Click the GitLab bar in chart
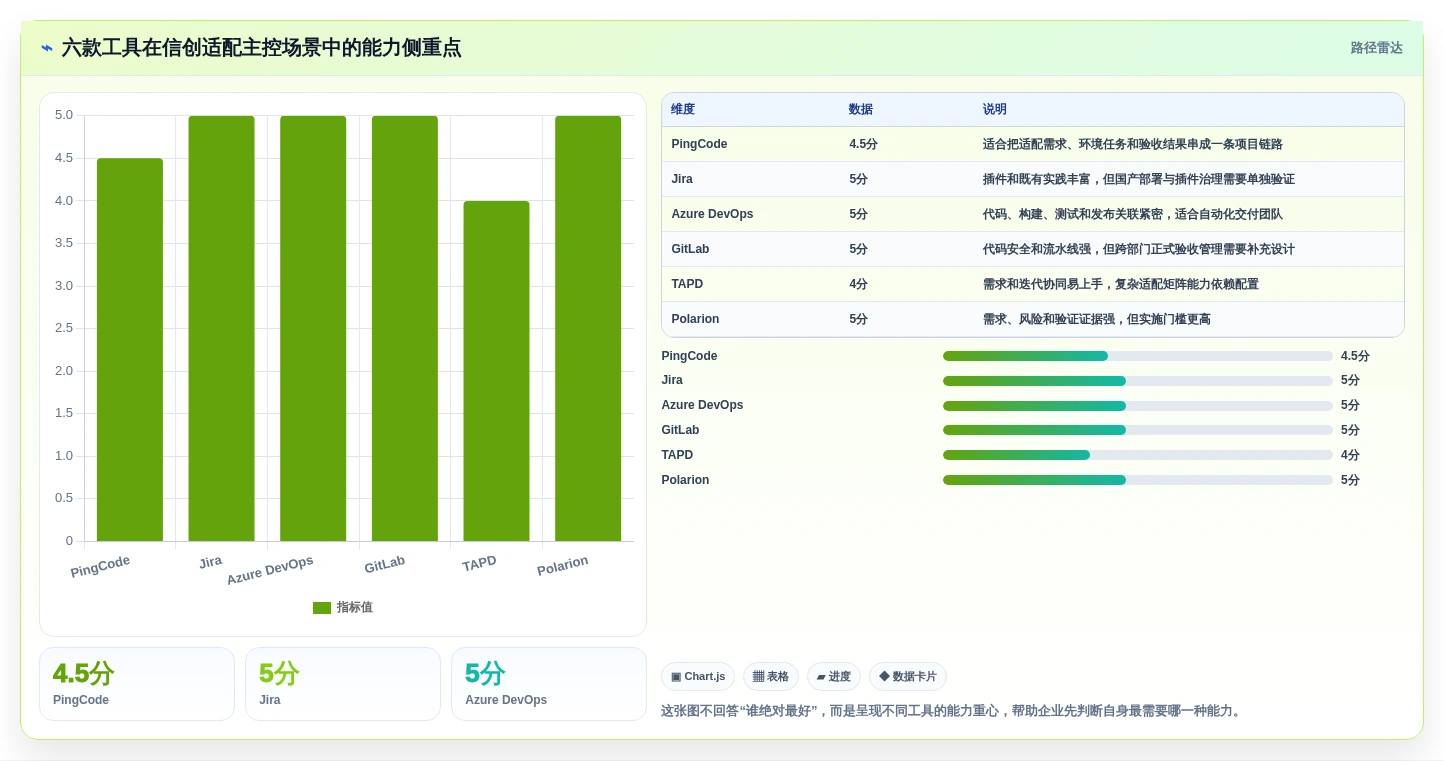 405,329
